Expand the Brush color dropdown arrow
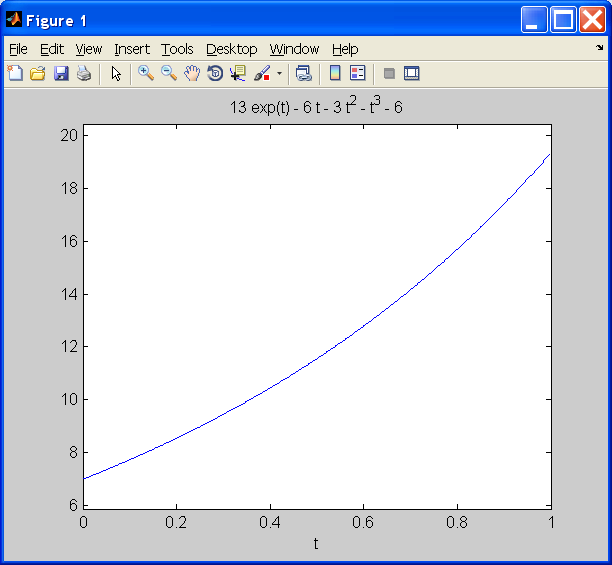The width and height of the screenshot is (612, 565). pos(279,73)
